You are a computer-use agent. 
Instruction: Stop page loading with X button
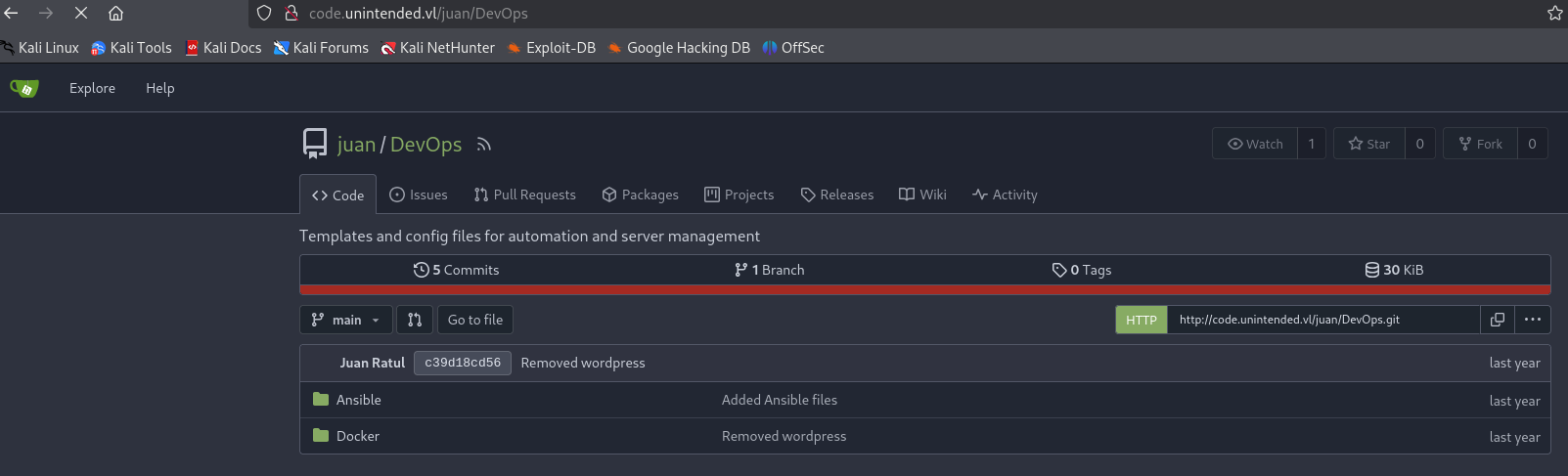[81, 13]
